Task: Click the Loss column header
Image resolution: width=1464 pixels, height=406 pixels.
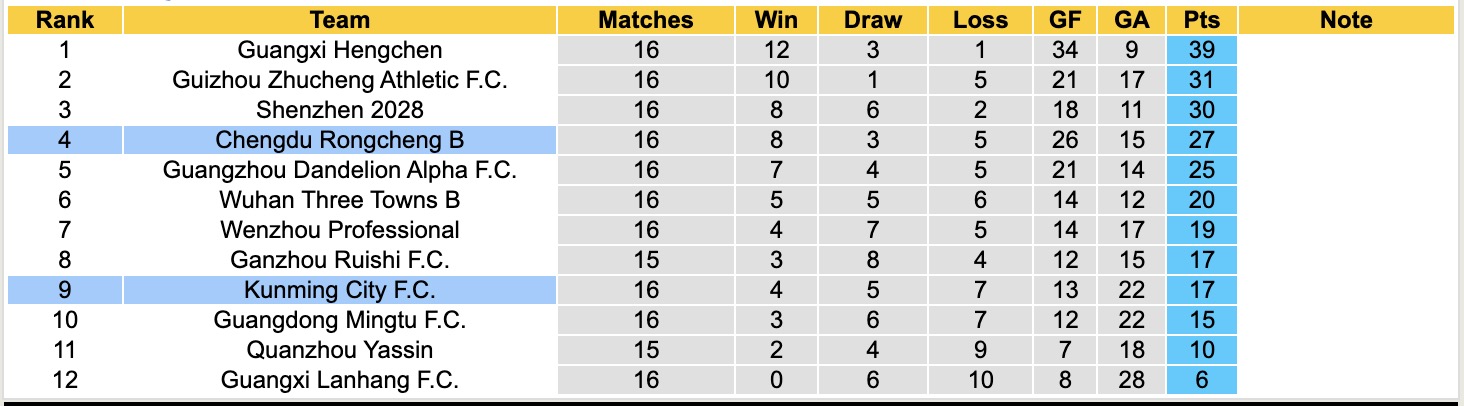Action: [980, 20]
